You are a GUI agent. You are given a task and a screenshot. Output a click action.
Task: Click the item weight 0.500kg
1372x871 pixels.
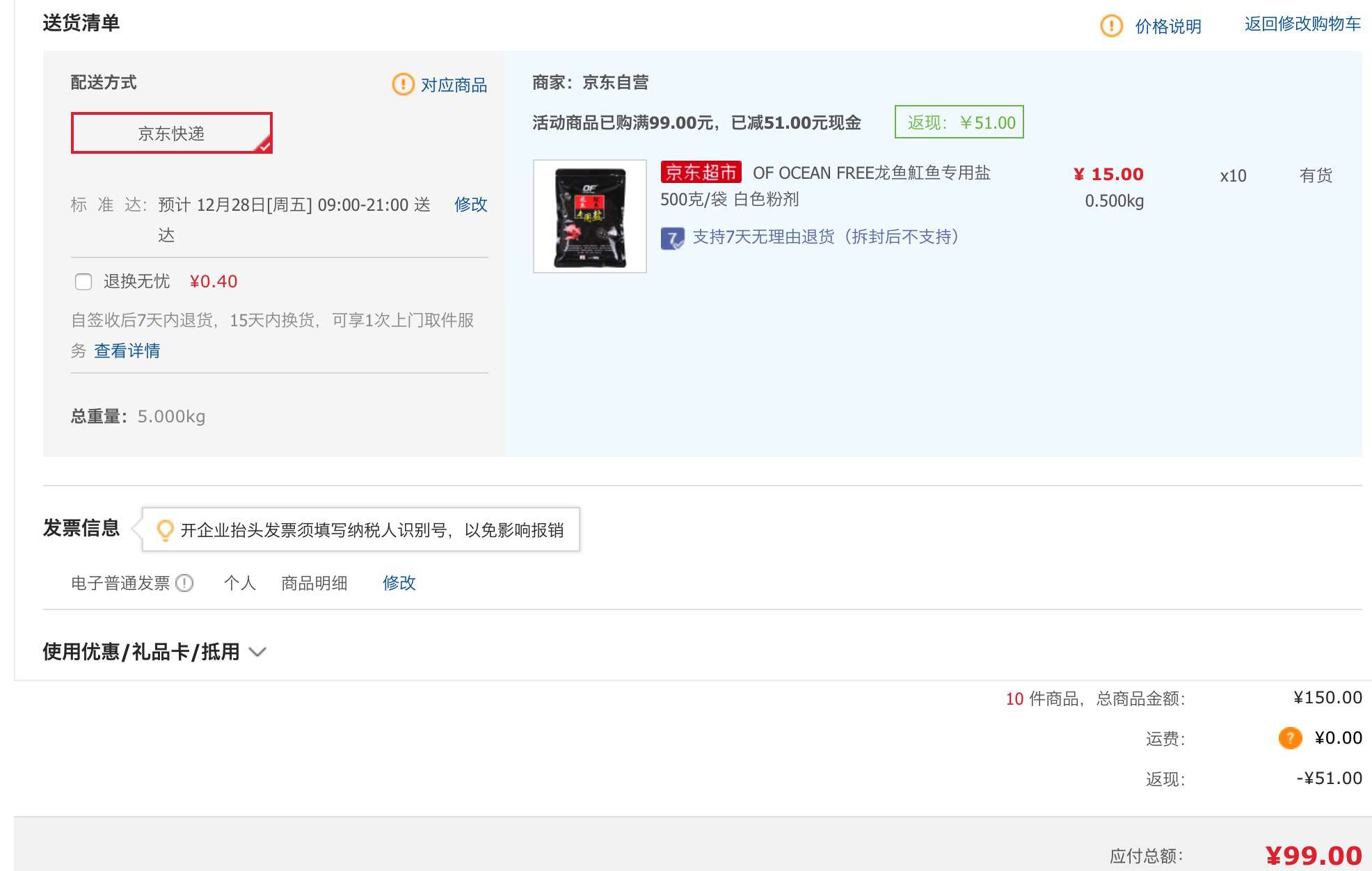[1114, 202]
